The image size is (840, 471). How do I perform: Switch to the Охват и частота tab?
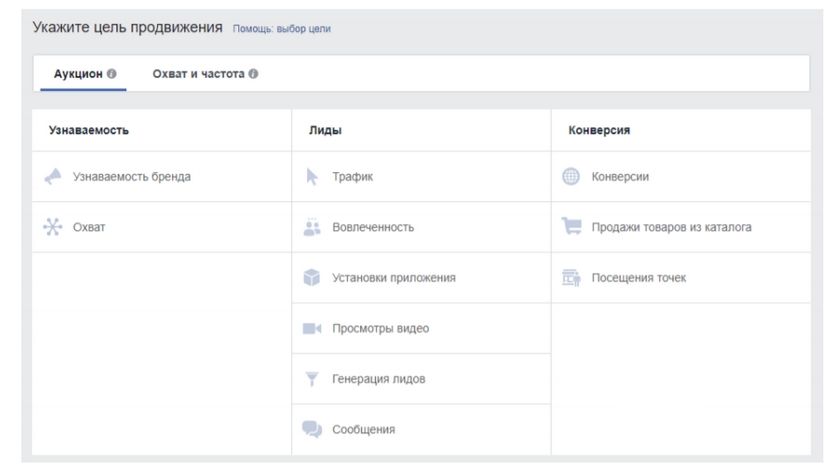(x=205, y=74)
